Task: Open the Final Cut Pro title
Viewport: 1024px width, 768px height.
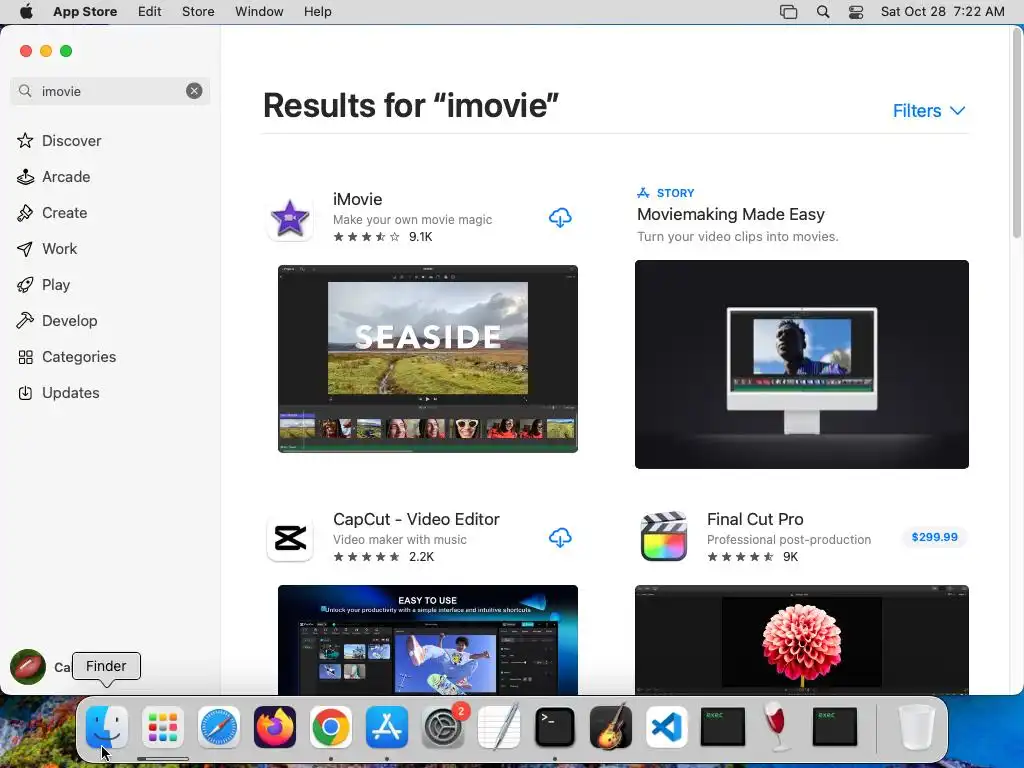Action: point(755,519)
